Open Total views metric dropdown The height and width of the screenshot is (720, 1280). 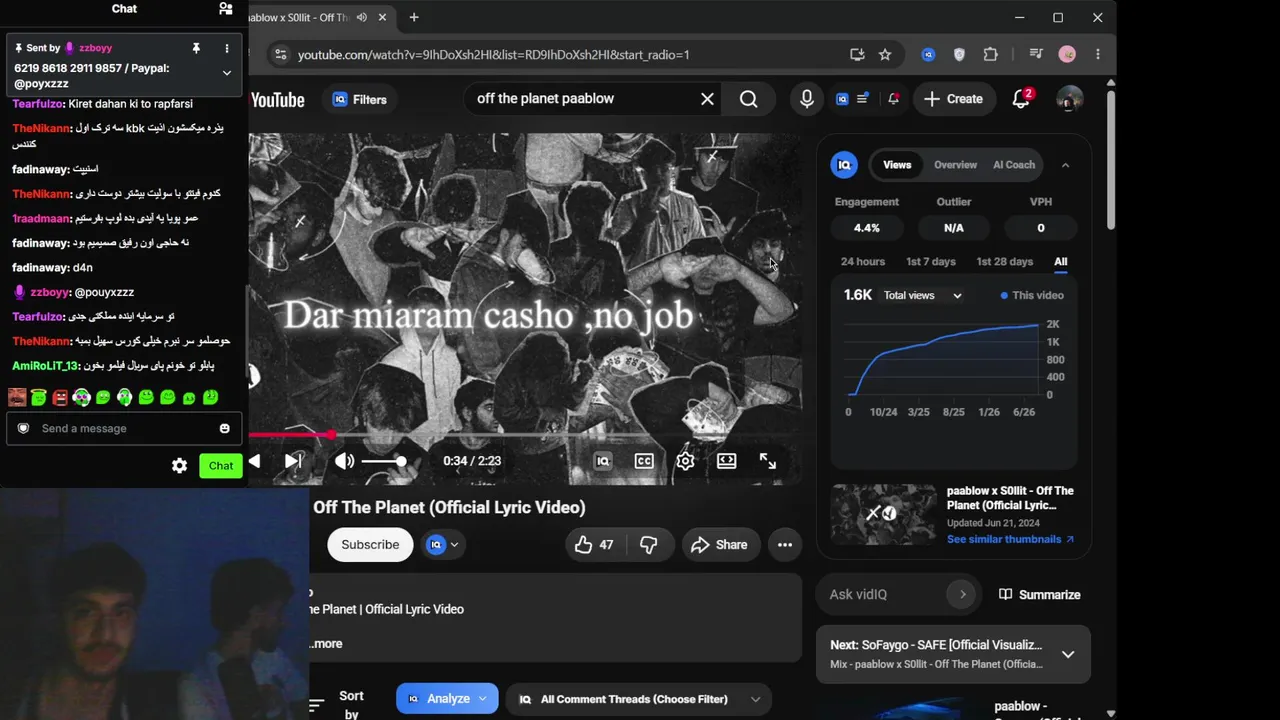point(922,296)
